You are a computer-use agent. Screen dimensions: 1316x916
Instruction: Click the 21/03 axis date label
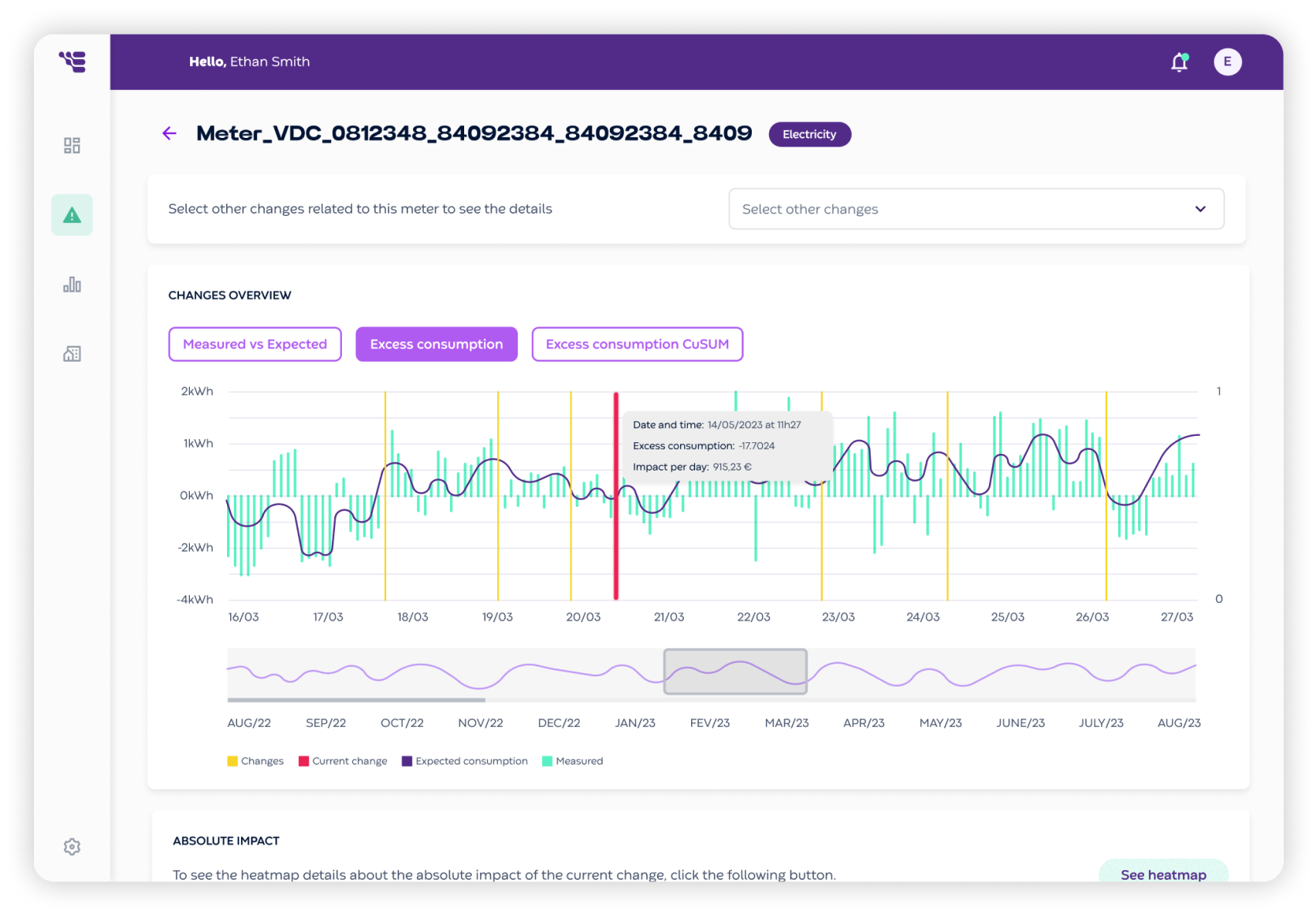tap(669, 617)
